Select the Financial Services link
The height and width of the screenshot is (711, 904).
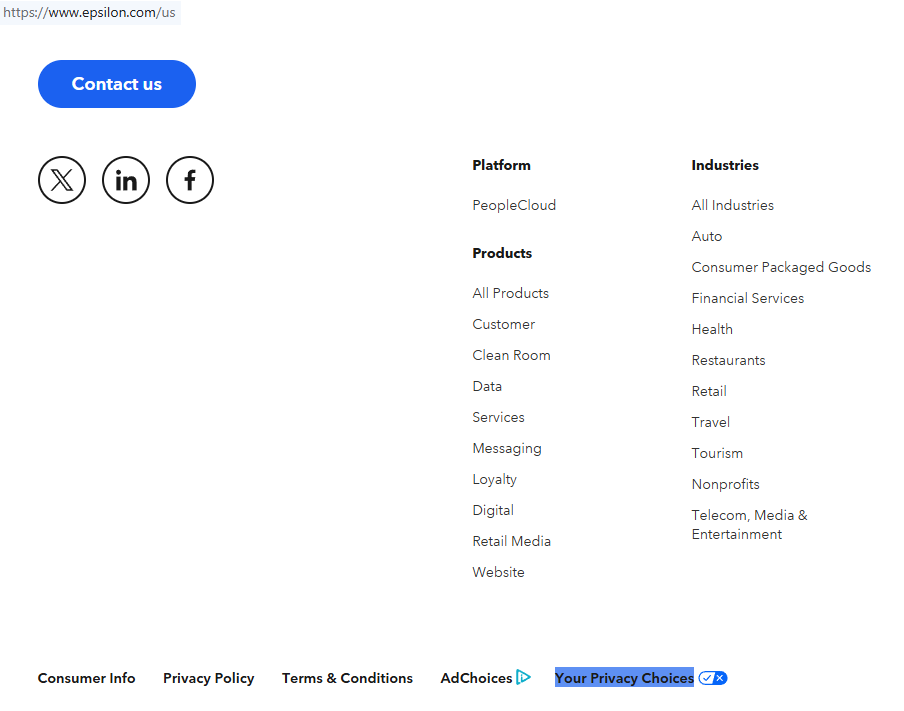tap(748, 298)
